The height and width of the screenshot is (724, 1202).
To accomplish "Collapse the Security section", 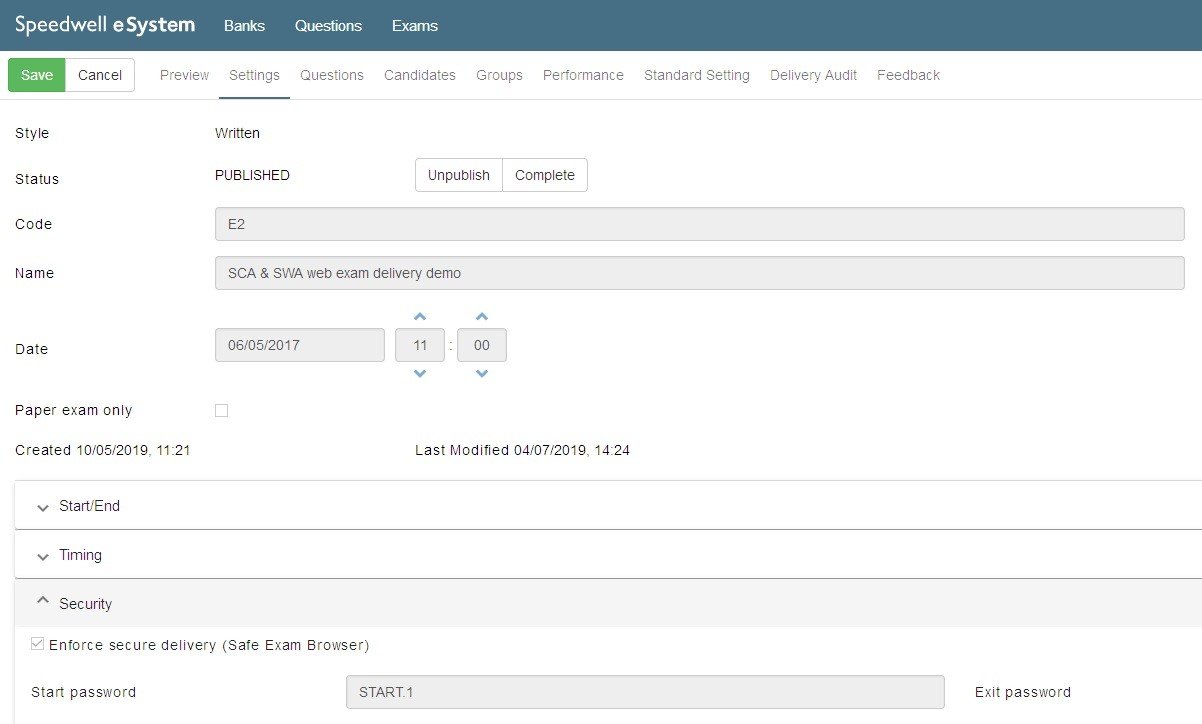I will [x=85, y=604].
